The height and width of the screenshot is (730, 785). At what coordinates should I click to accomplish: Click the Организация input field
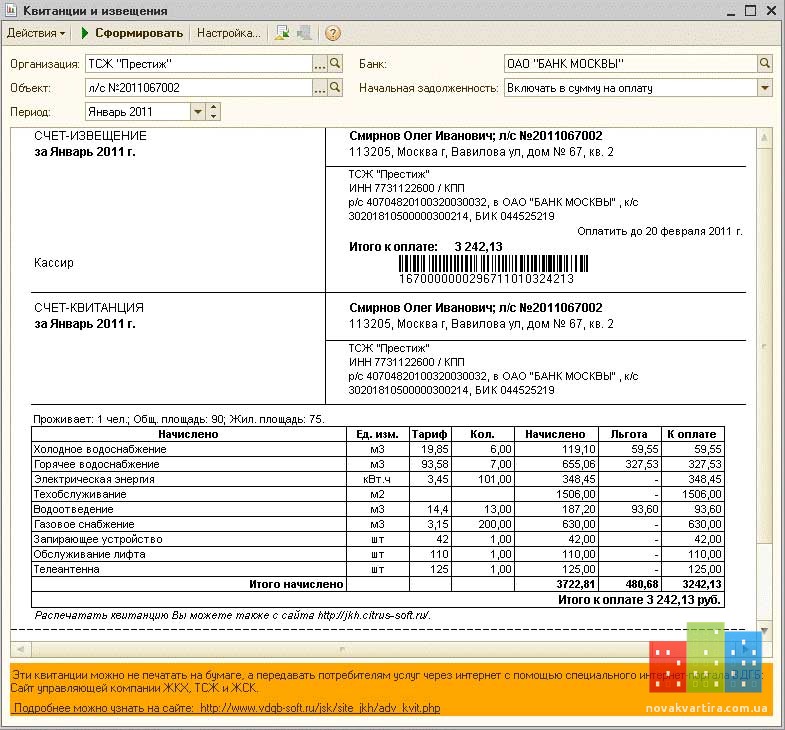tap(199, 64)
